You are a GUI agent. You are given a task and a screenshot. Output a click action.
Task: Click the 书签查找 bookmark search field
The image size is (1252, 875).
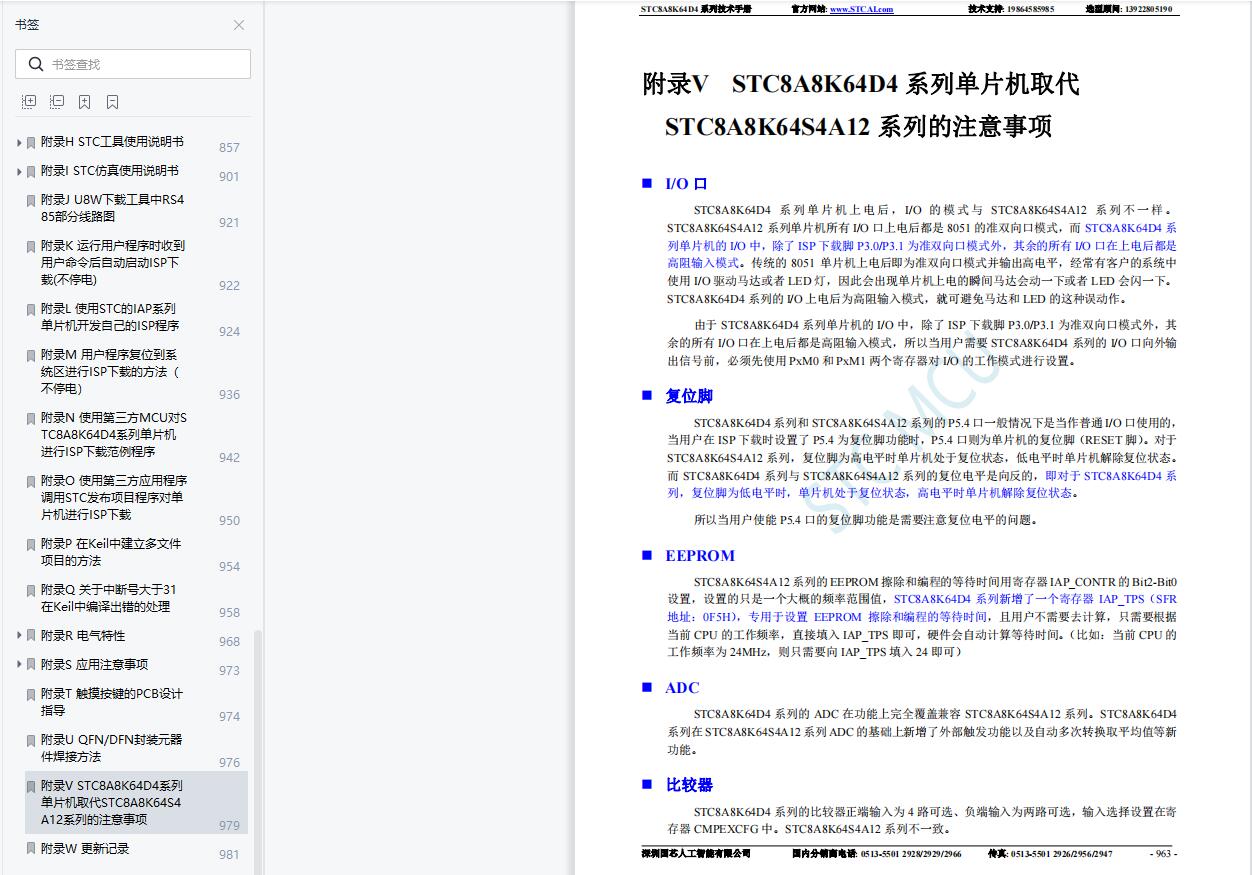pyautogui.click(x=133, y=64)
